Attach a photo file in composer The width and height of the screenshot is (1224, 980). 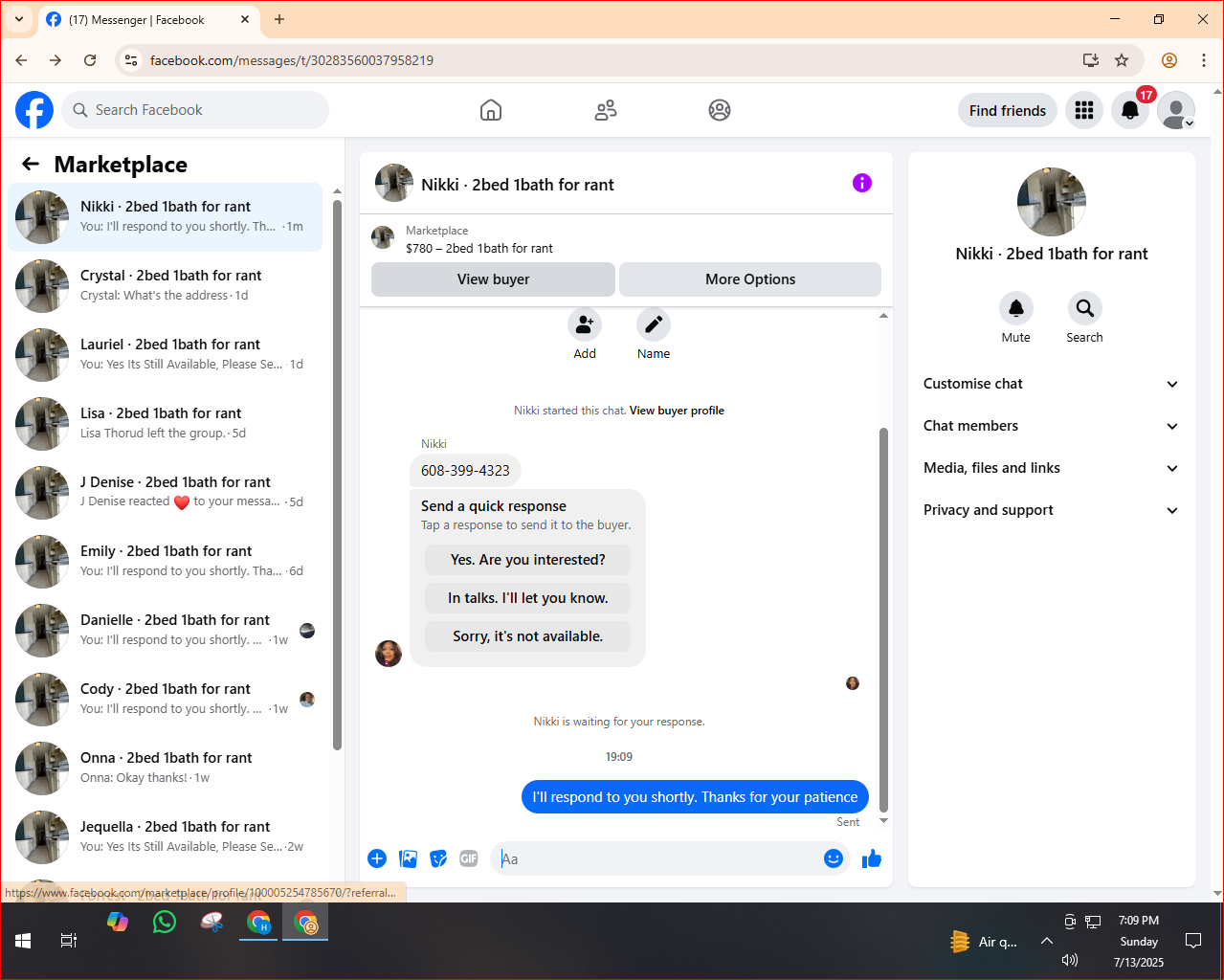pyautogui.click(x=409, y=858)
